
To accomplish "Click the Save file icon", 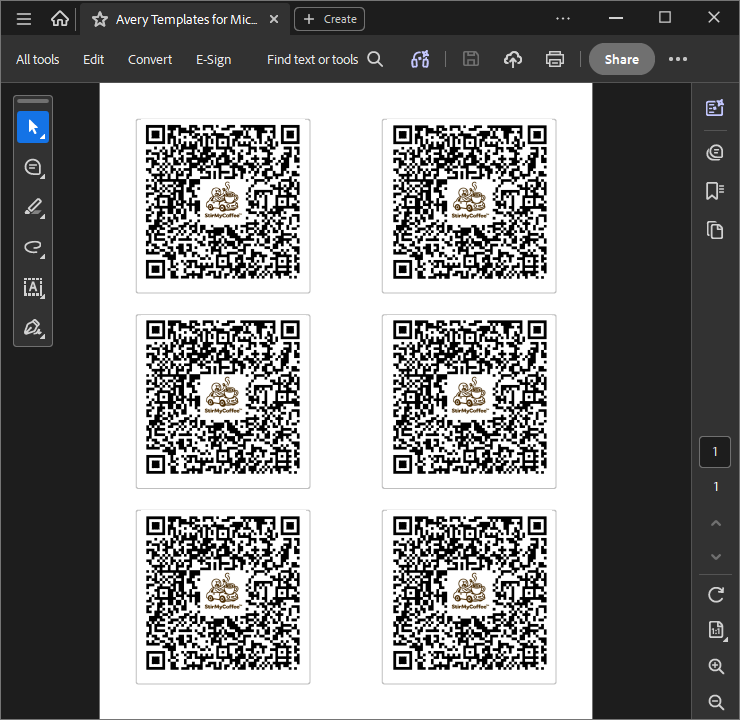I will point(471,59).
